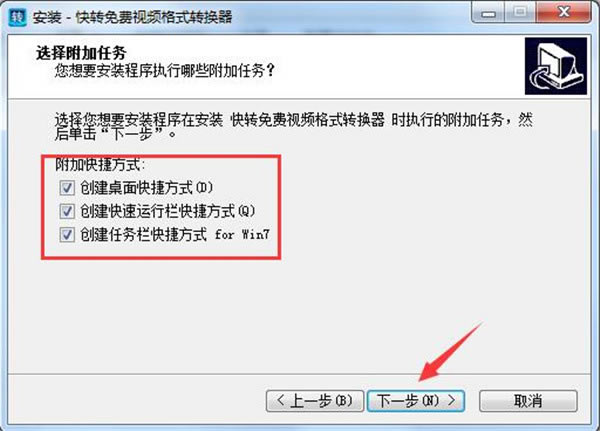Click the 取消 button to cancel setup
This screenshot has width=600, height=431.
click(528, 401)
